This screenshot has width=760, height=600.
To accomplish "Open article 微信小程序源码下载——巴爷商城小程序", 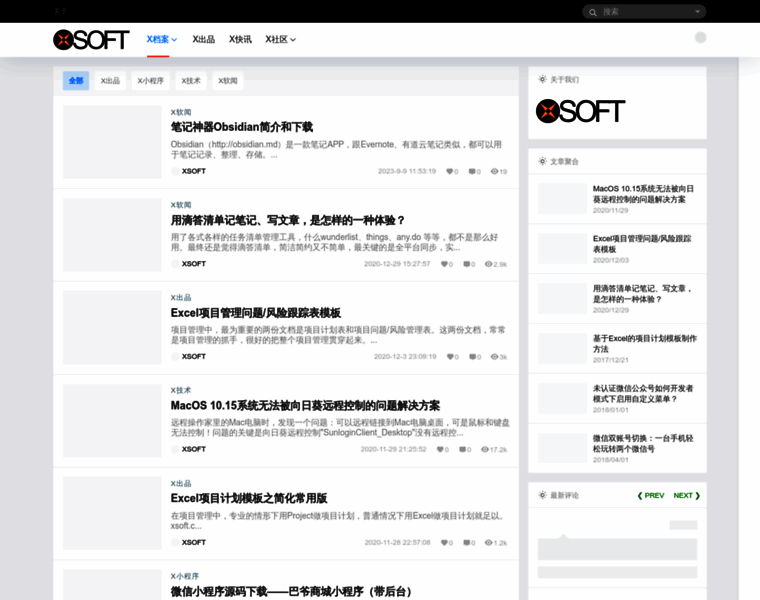I will [x=292, y=591].
